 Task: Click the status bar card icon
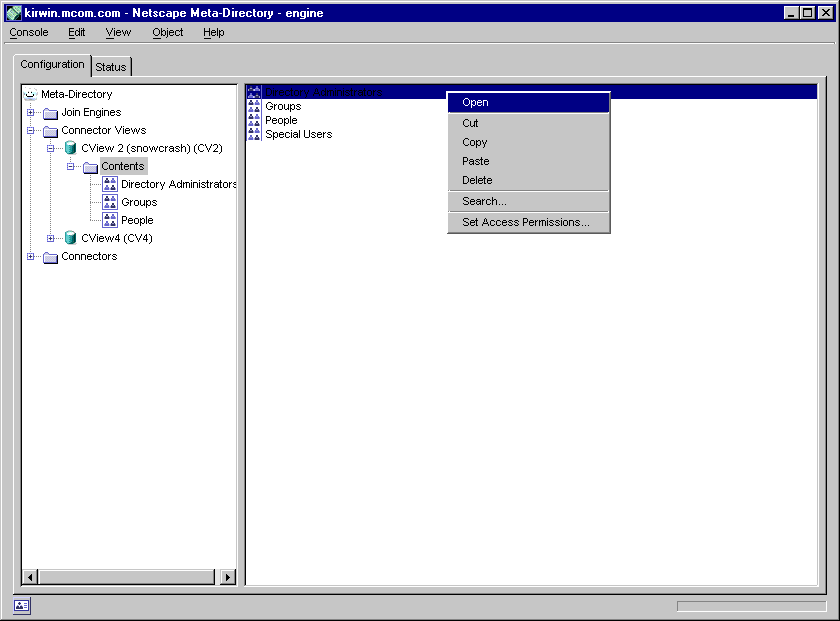(22, 605)
